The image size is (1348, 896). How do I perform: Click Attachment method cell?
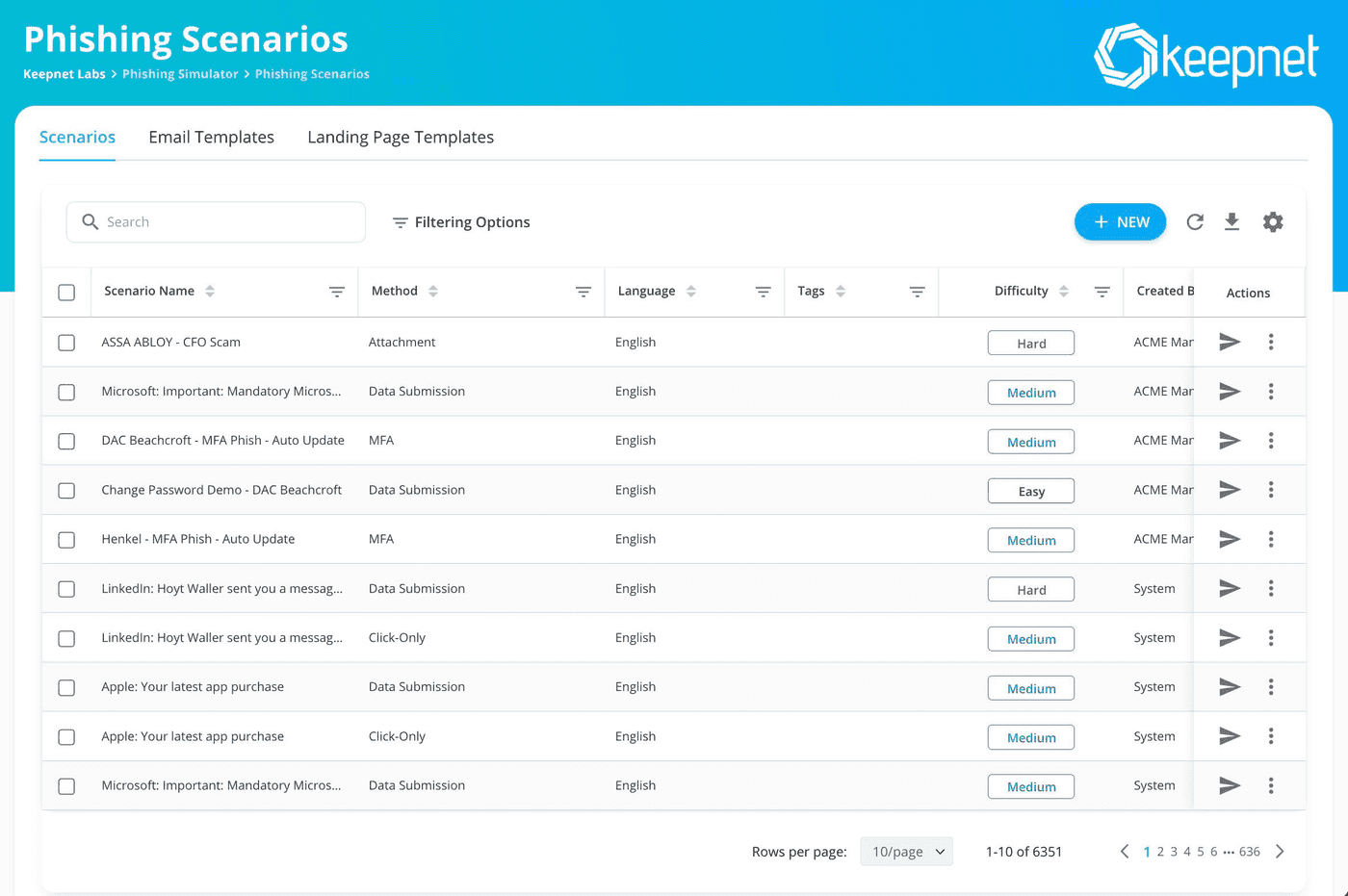point(402,342)
